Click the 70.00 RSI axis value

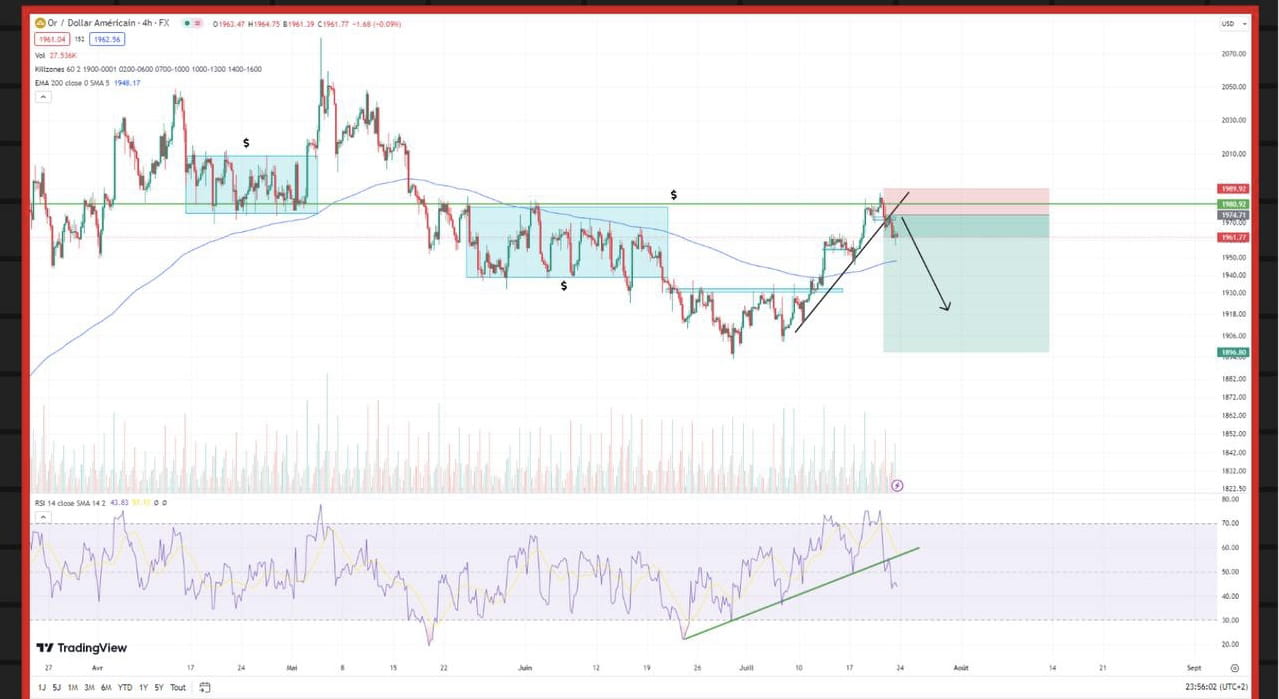click(1230, 523)
